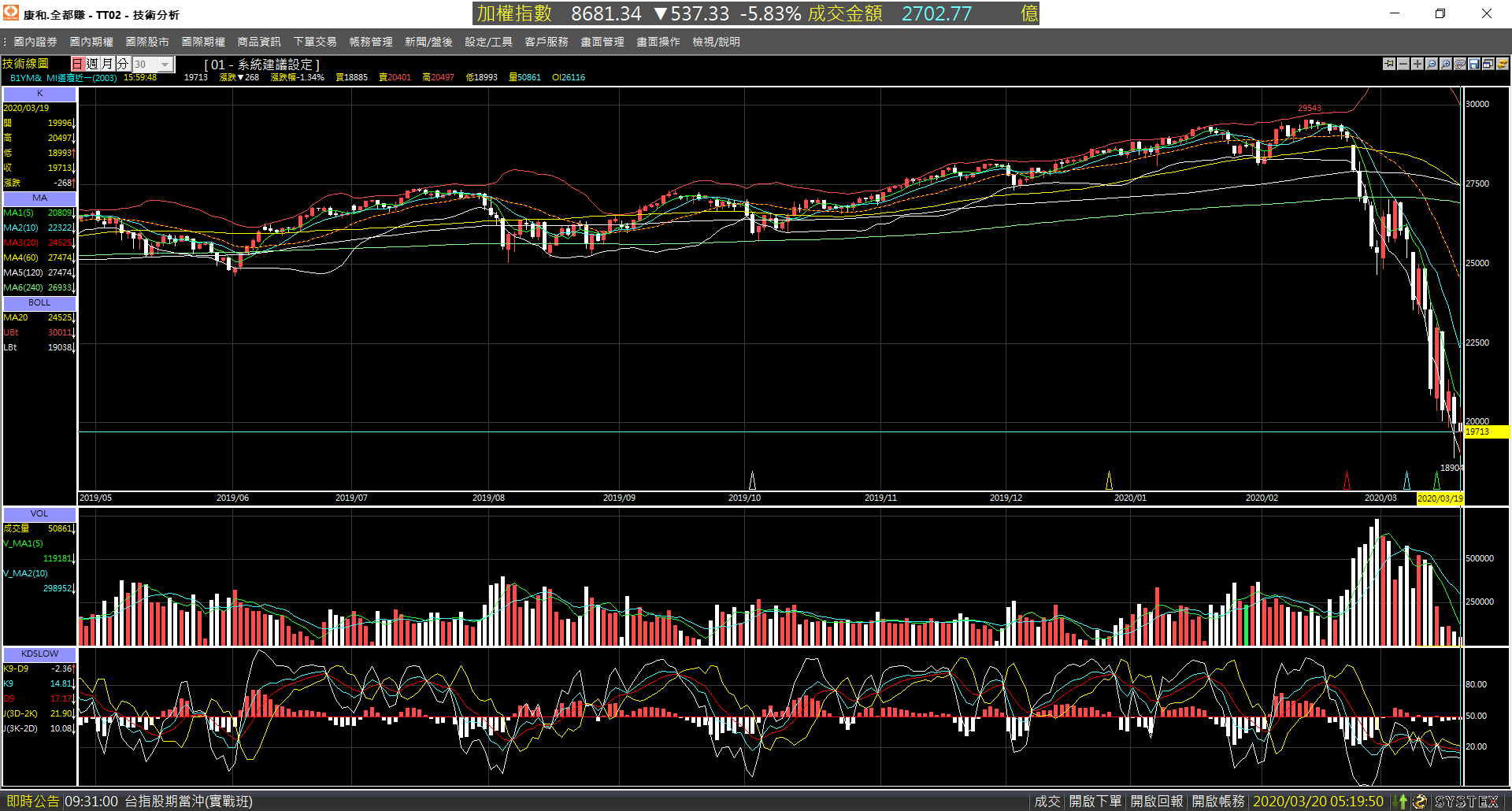Open 帳務管理 menu
The width and height of the screenshot is (1512, 811).
pyautogui.click(x=371, y=42)
